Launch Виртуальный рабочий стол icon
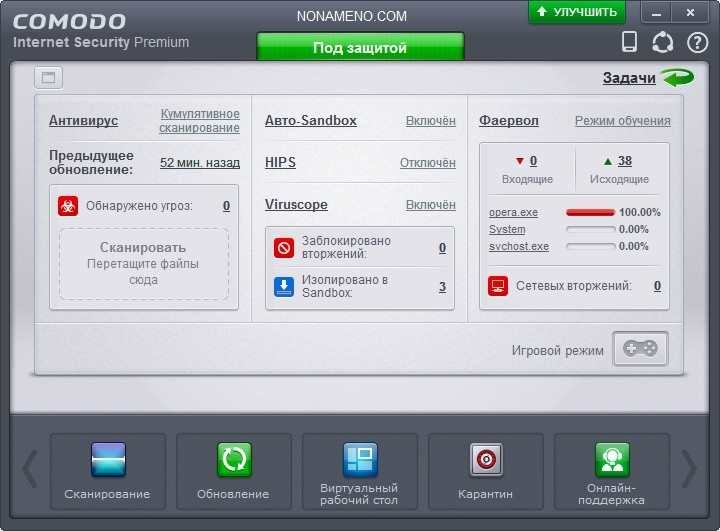Screen dimensions: 720x531 click(360, 461)
